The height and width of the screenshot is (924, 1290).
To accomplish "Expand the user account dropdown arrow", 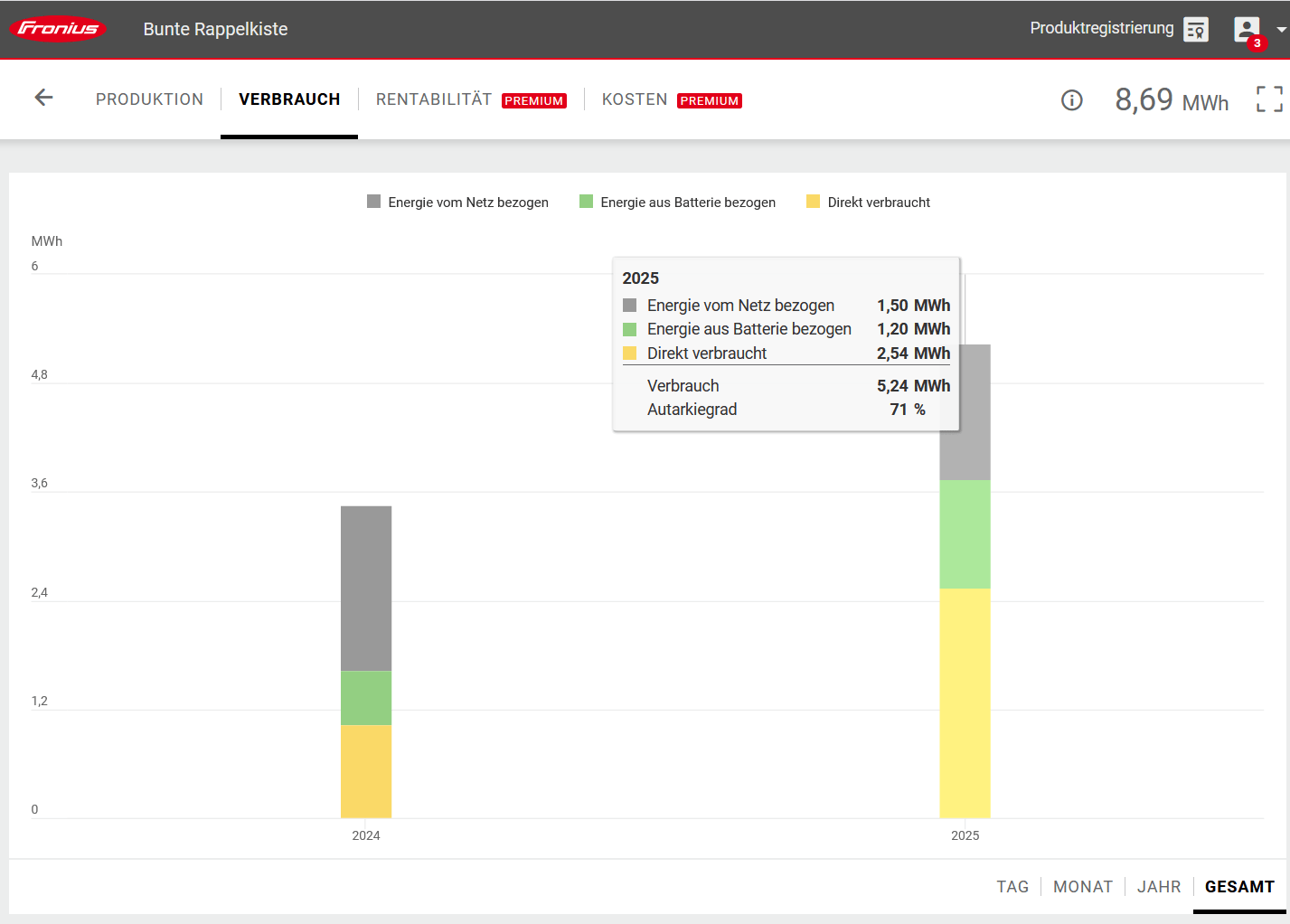I will [1281, 29].
